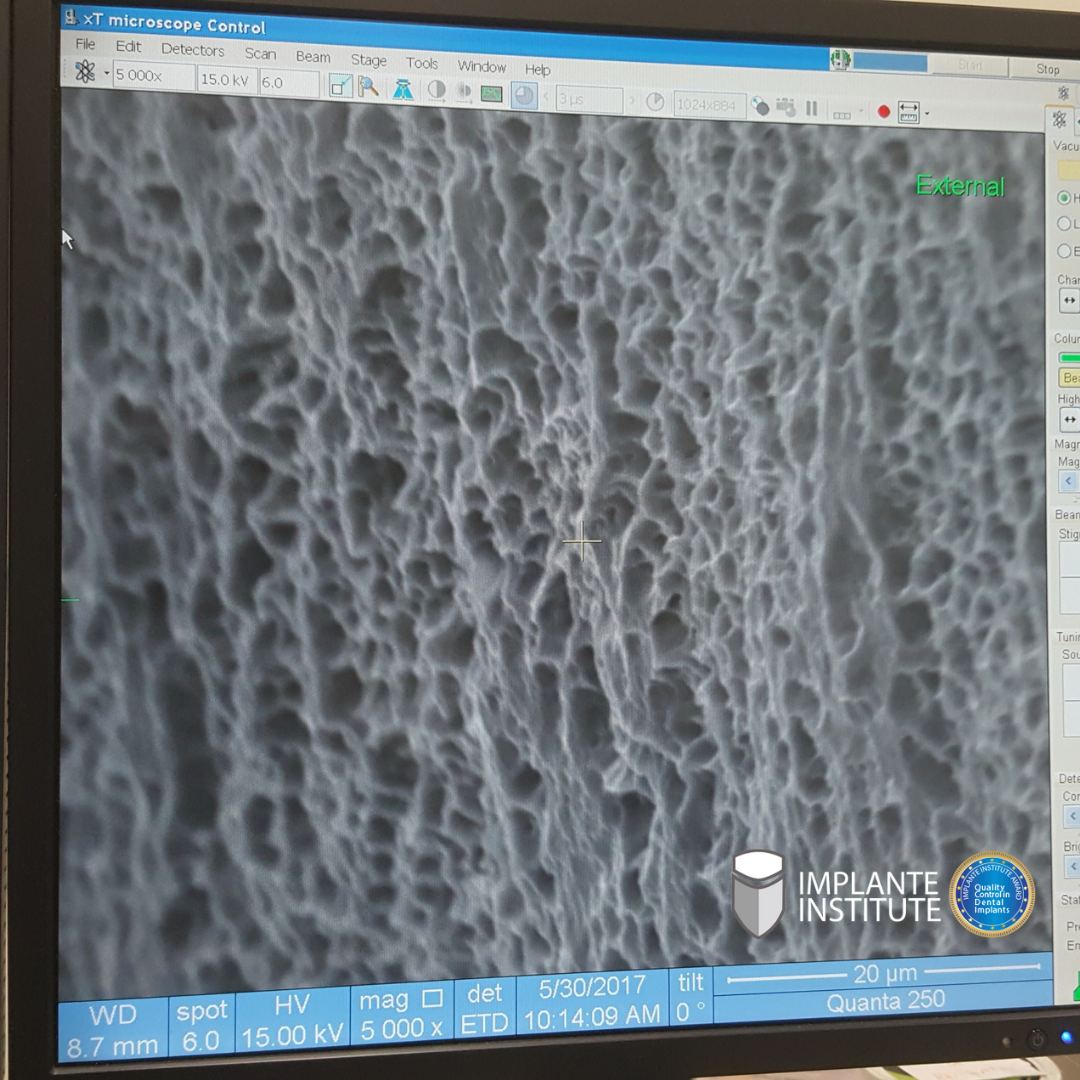Viewport: 1080px width, 1080px height.
Task: Pause scanning with the pause icon
Action: click(x=812, y=108)
